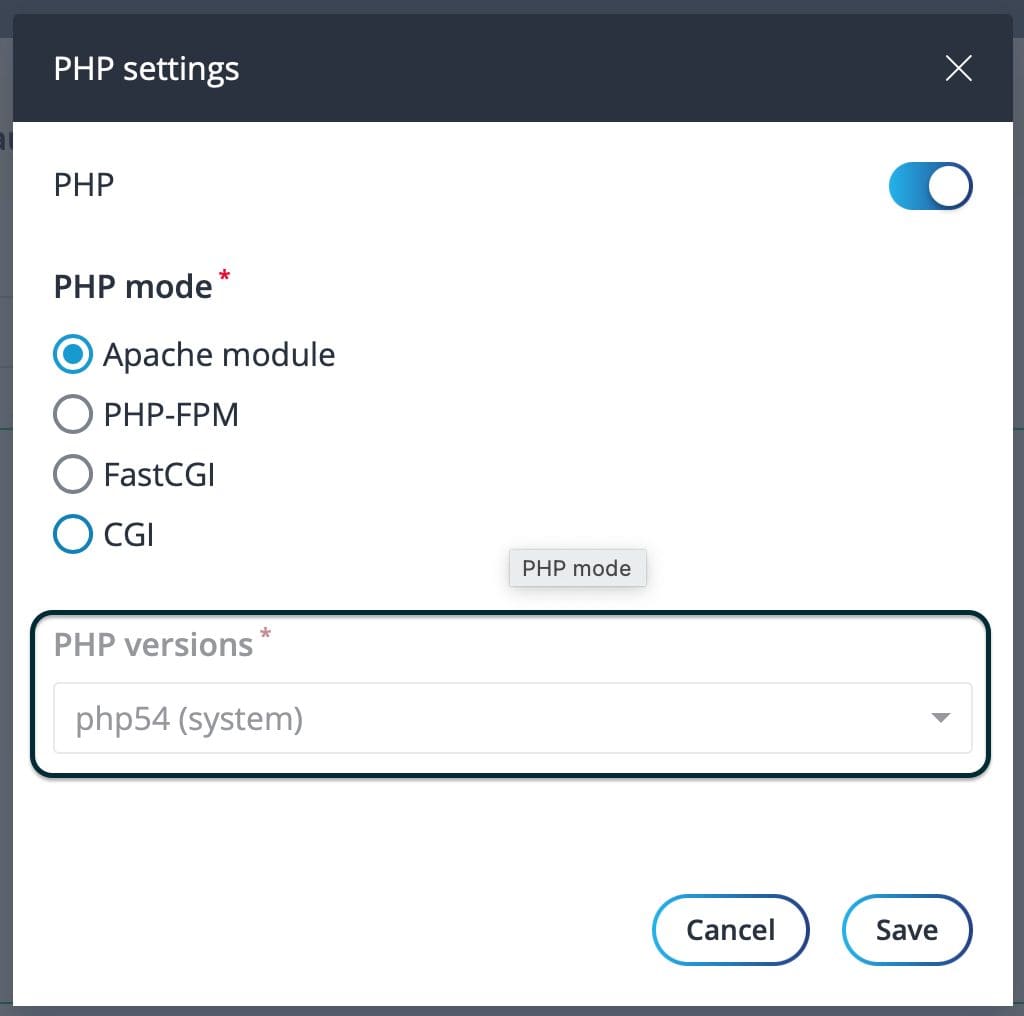Image resolution: width=1024 pixels, height=1016 pixels.
Task: Click the "PHP settings" dialog title
Action: (146, 70)
